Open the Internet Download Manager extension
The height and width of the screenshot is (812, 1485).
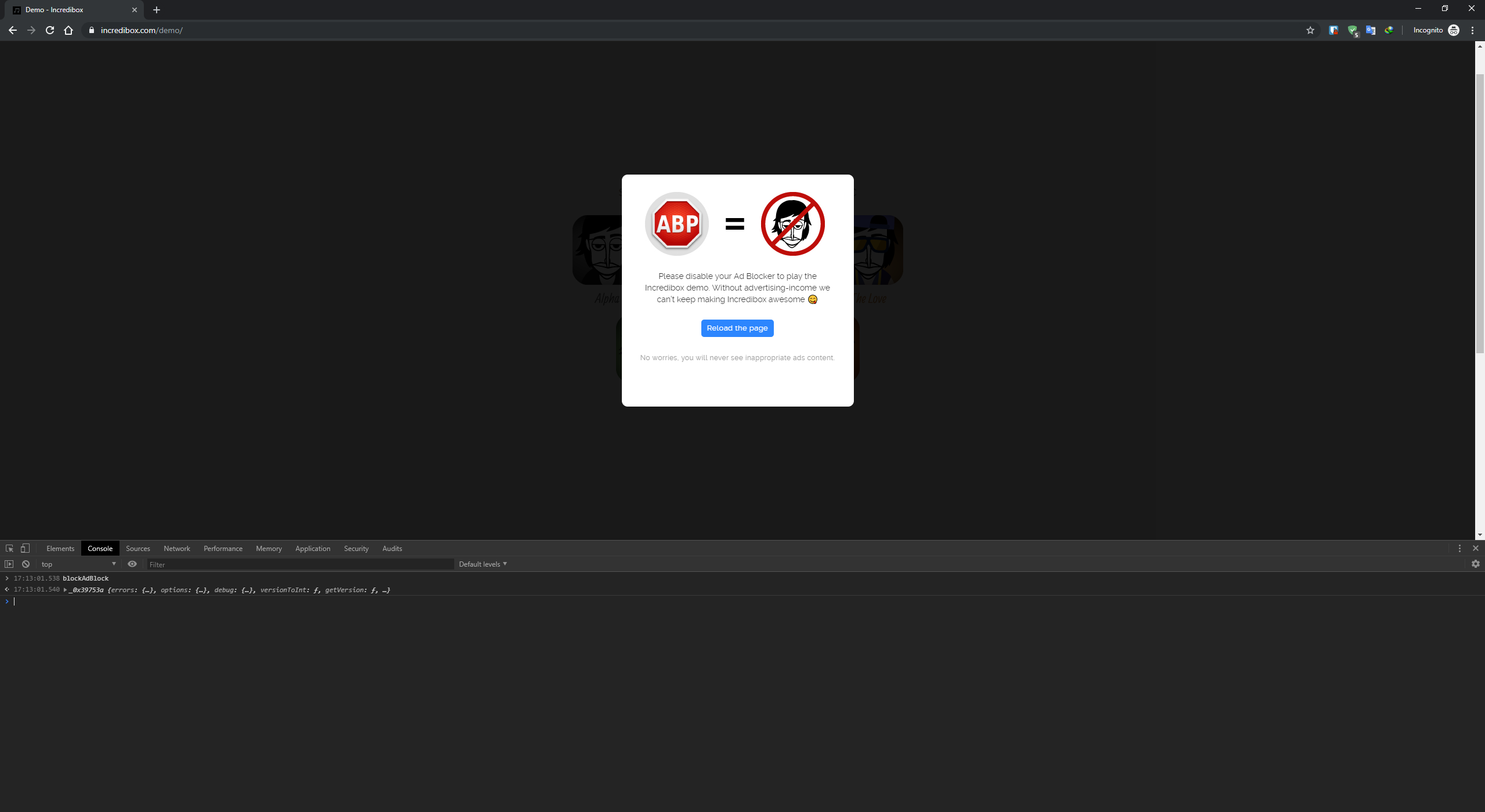pos(1390,30)
